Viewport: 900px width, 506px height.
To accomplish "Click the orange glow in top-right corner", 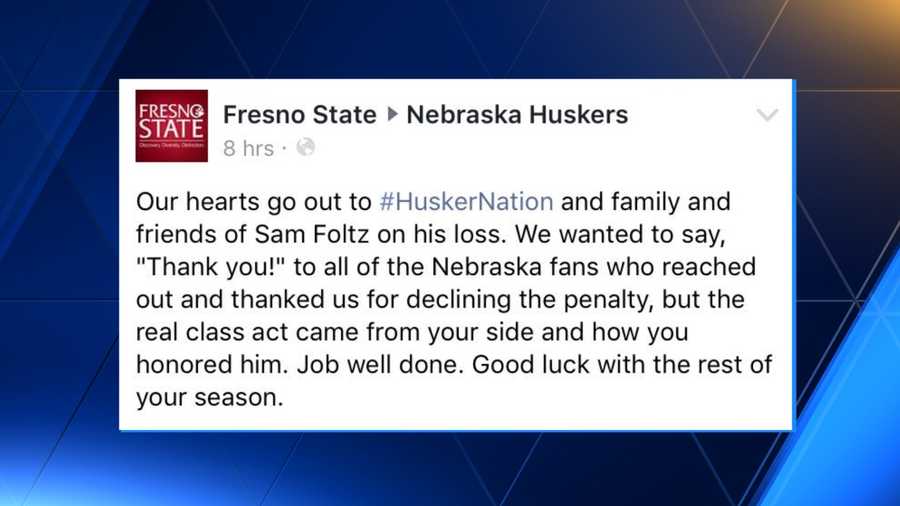I will pos(866,23).
